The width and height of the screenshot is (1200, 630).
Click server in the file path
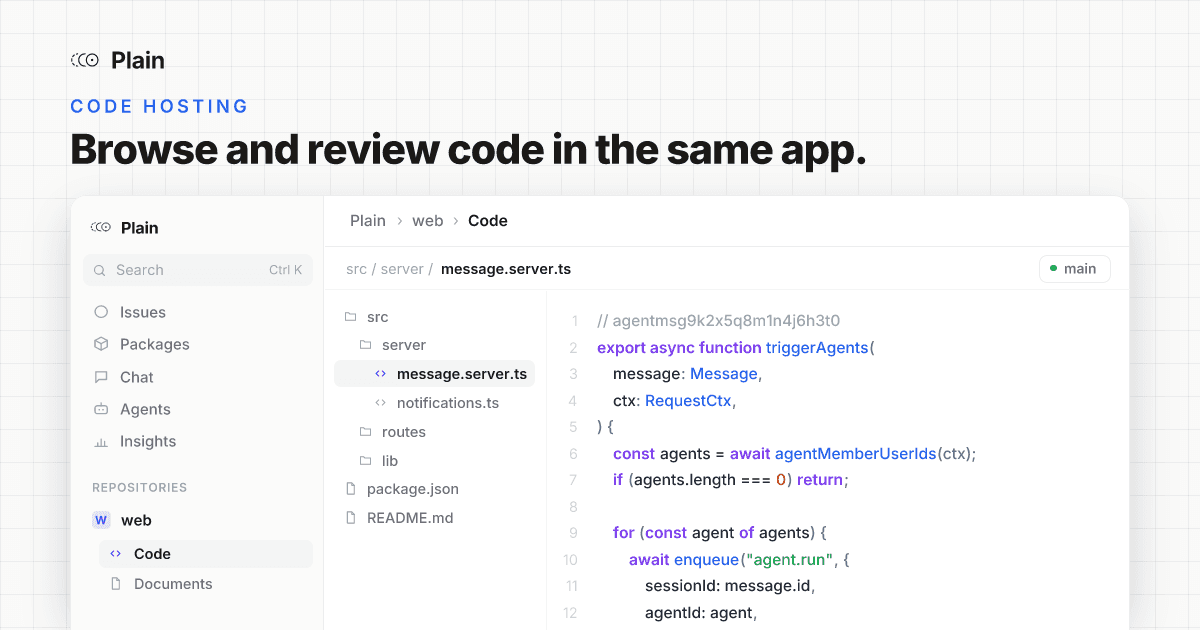click(402, 269)
